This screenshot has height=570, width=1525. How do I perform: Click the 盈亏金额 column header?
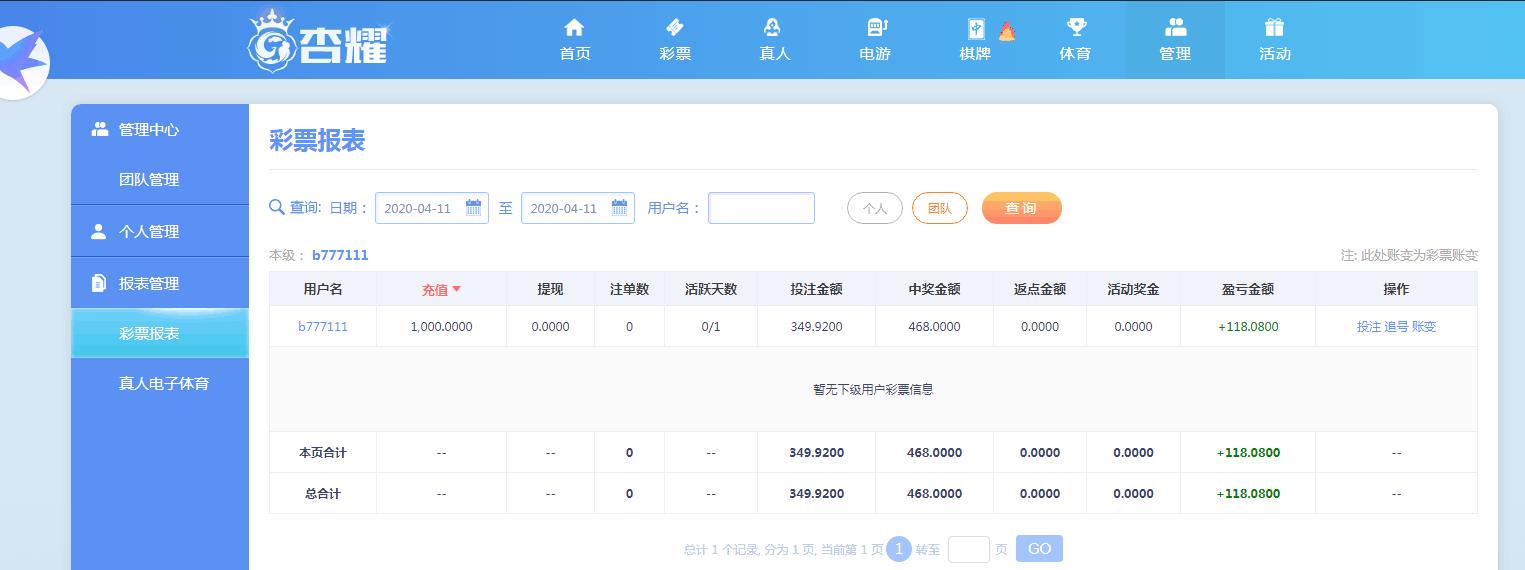tap(1248, 289)
